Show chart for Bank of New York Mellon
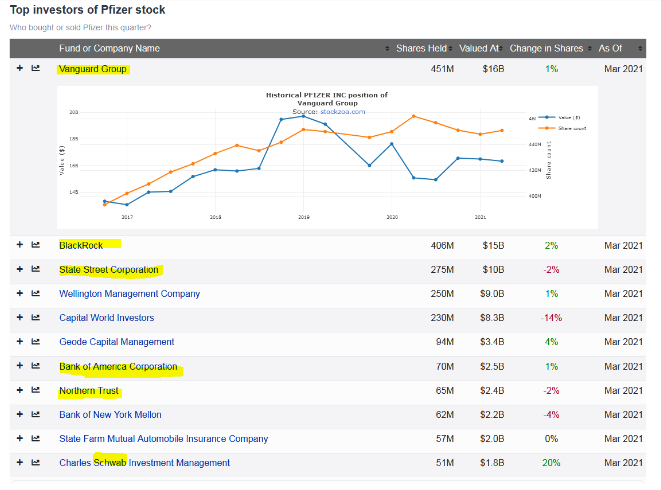Viewport: 661px width, 490px height. [x=35, y=414]
